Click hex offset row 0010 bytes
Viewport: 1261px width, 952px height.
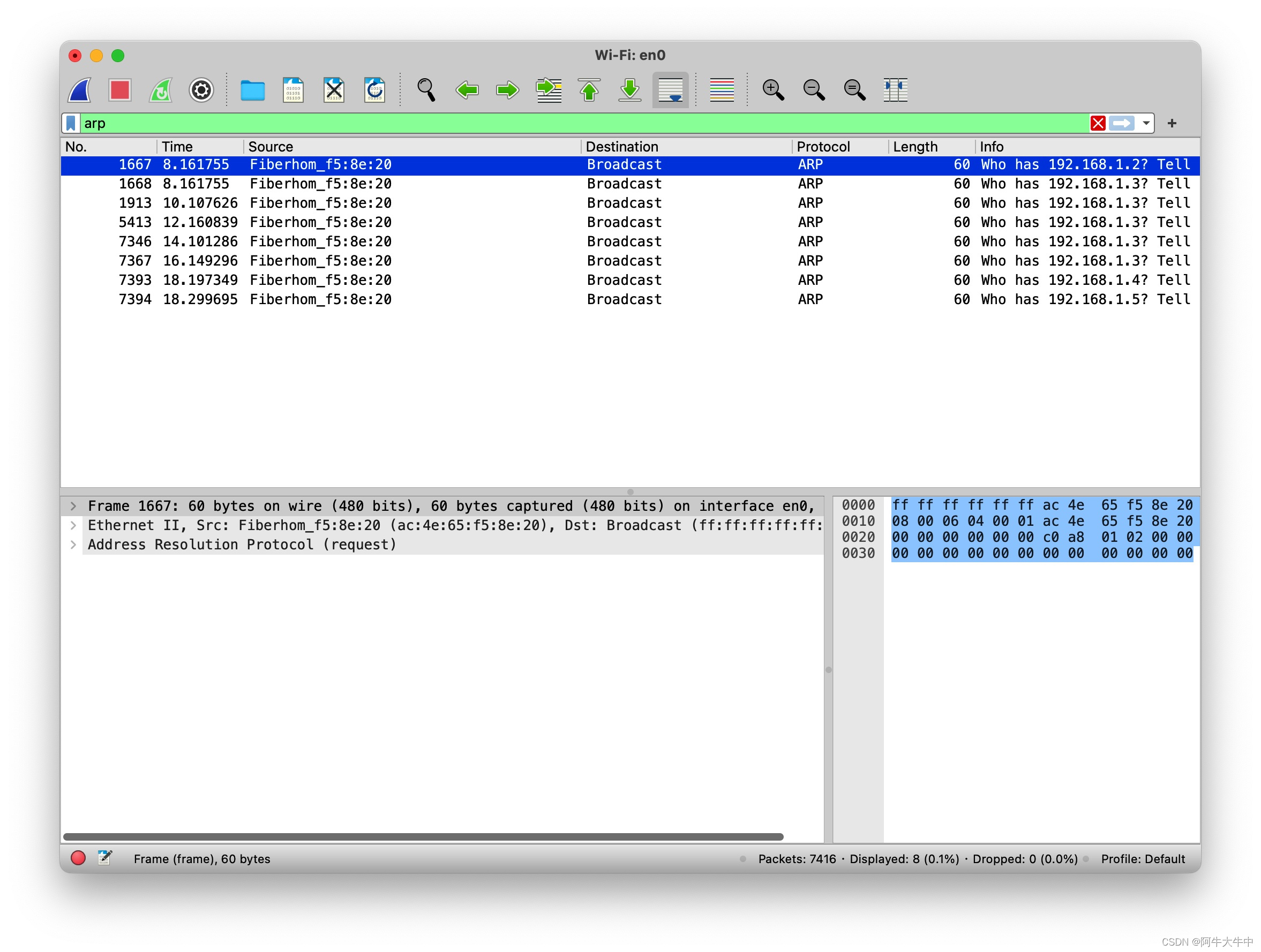(x=1041, y=522)
